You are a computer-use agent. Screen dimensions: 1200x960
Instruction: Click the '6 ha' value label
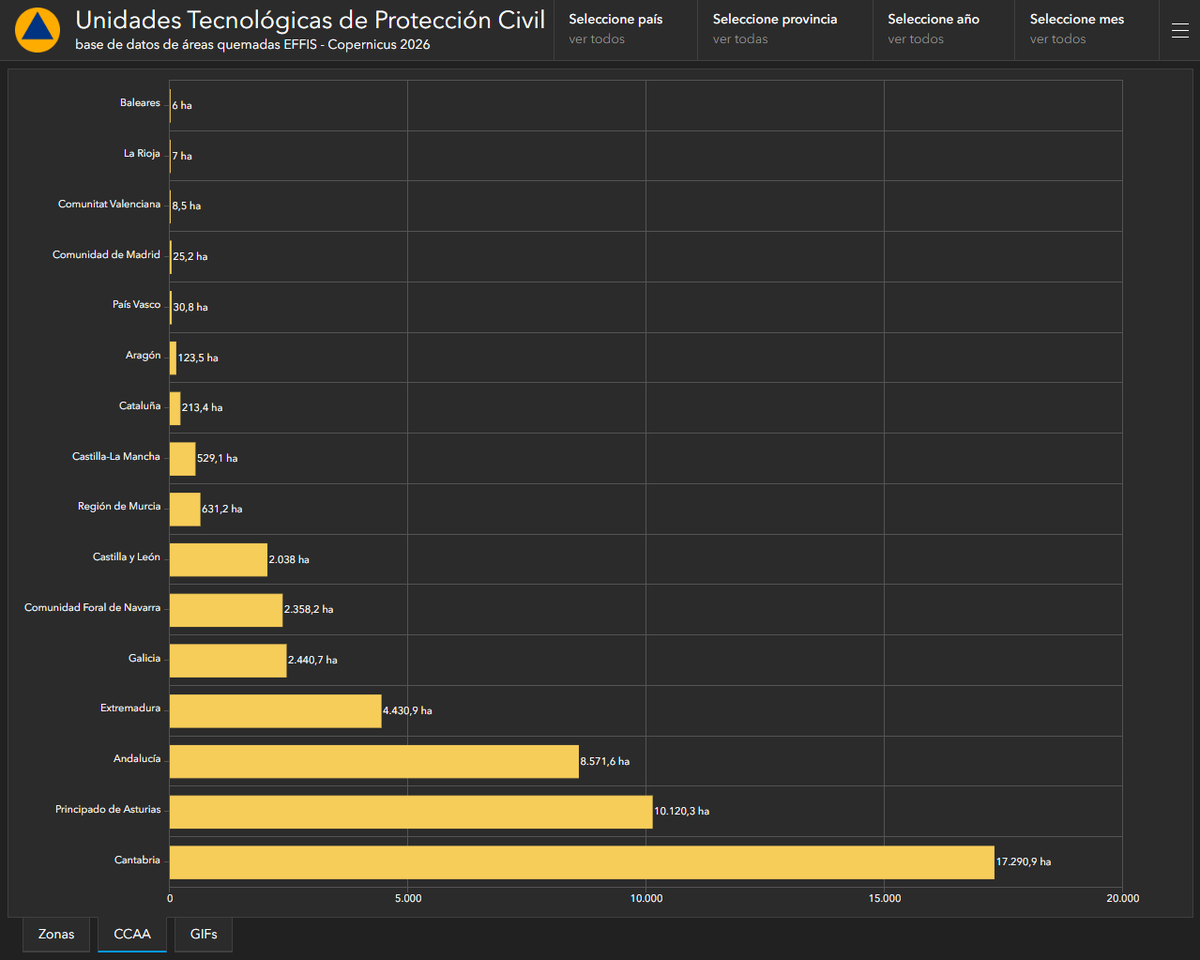(182, 105)
